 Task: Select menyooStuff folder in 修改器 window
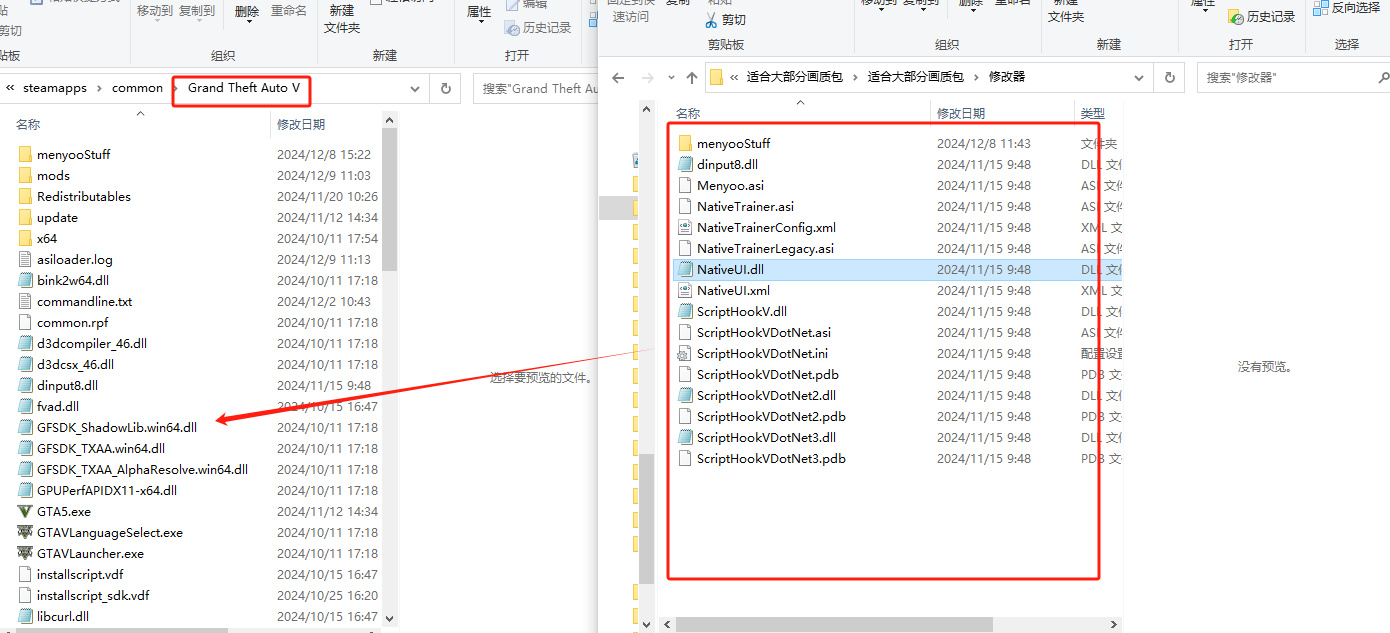click(733, 143)
